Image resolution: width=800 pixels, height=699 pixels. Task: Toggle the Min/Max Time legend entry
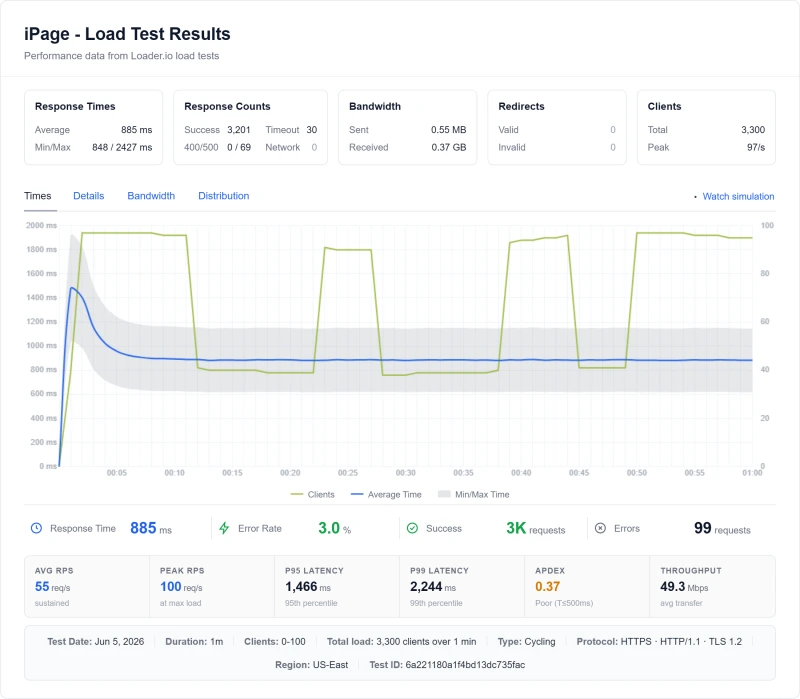(473, 494)
